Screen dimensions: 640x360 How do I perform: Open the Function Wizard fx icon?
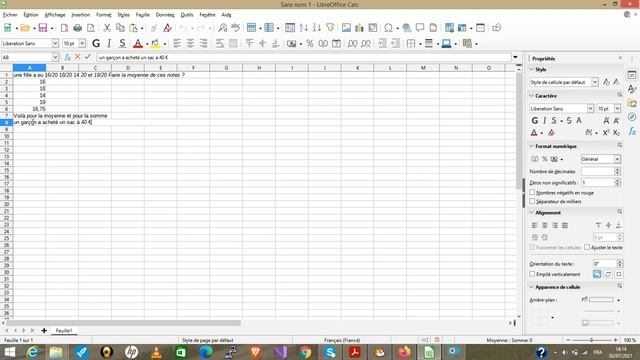point(67,57)
